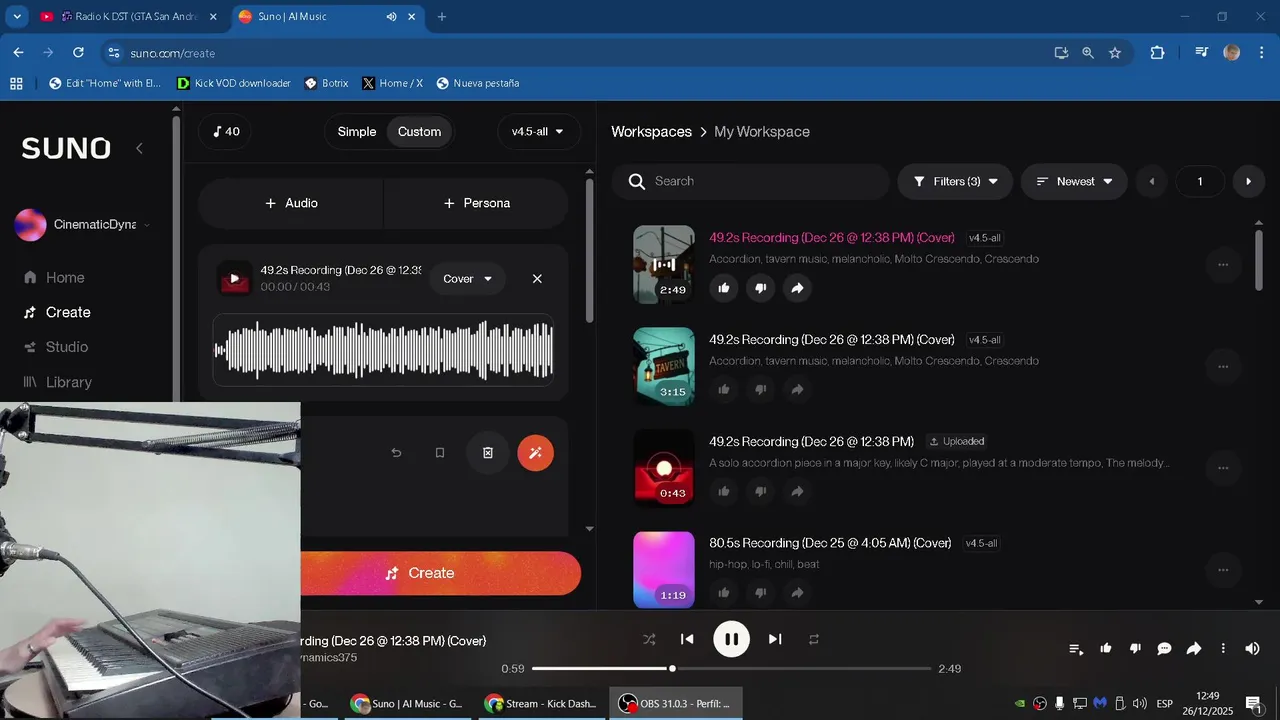
Task: Open more options for Uploaded recording
Action: pyautogui.click(x=1223, y=468)
